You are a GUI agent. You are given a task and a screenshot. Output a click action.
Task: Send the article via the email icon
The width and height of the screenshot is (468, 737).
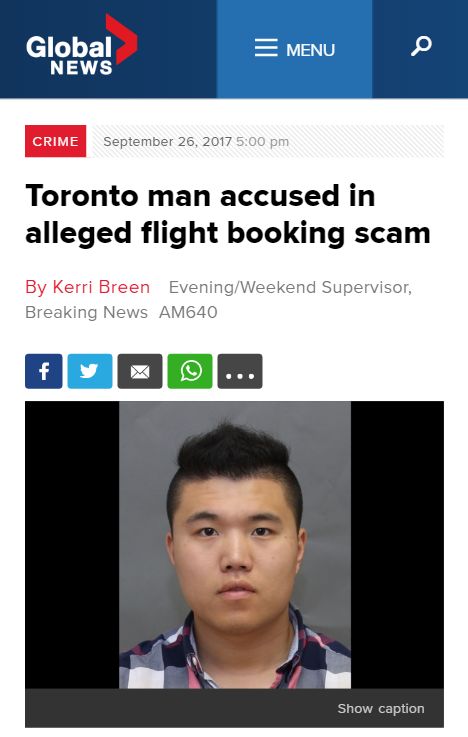pyautogui.click(x=140, y=371)
